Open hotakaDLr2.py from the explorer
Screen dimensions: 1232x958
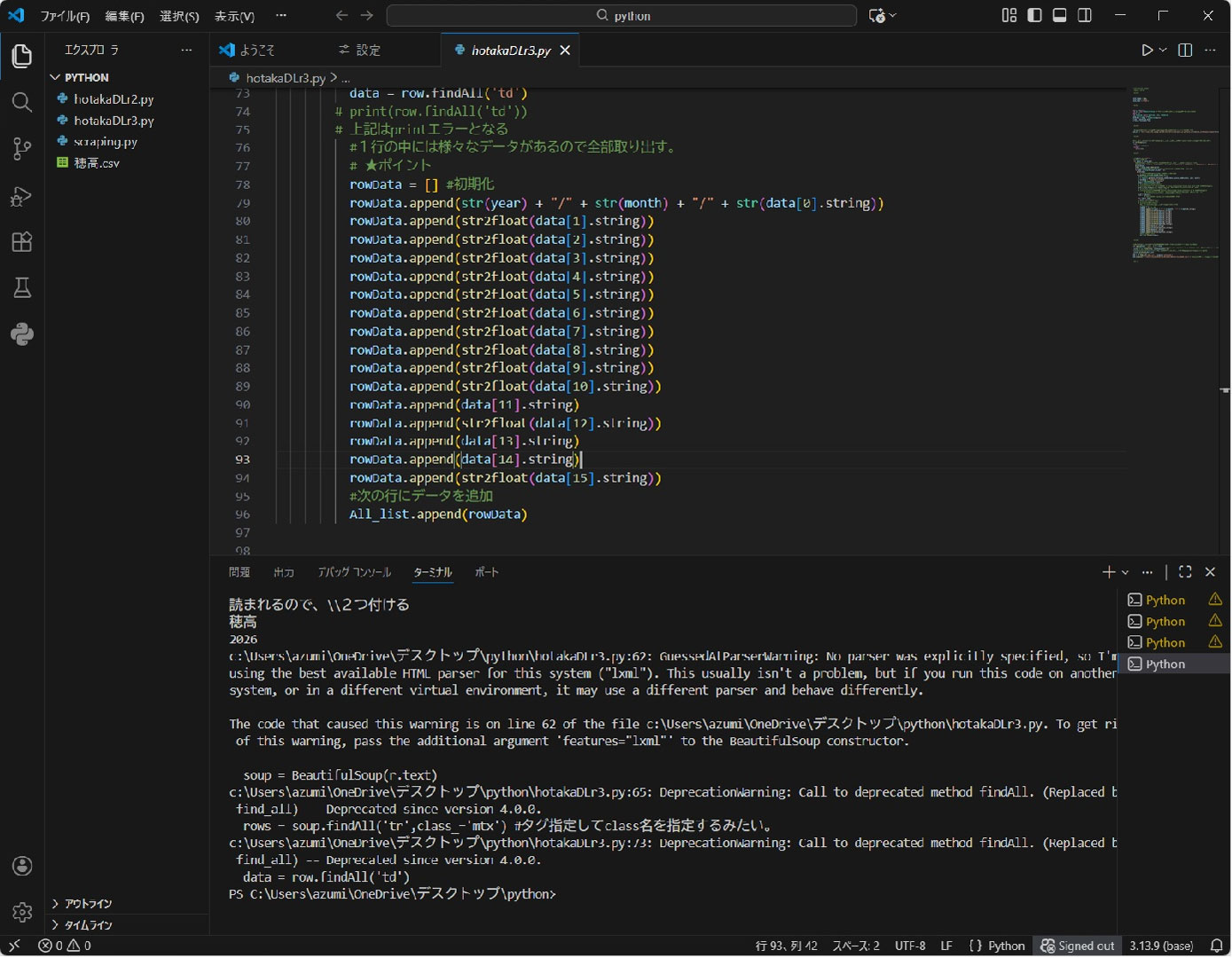[114, 99]
